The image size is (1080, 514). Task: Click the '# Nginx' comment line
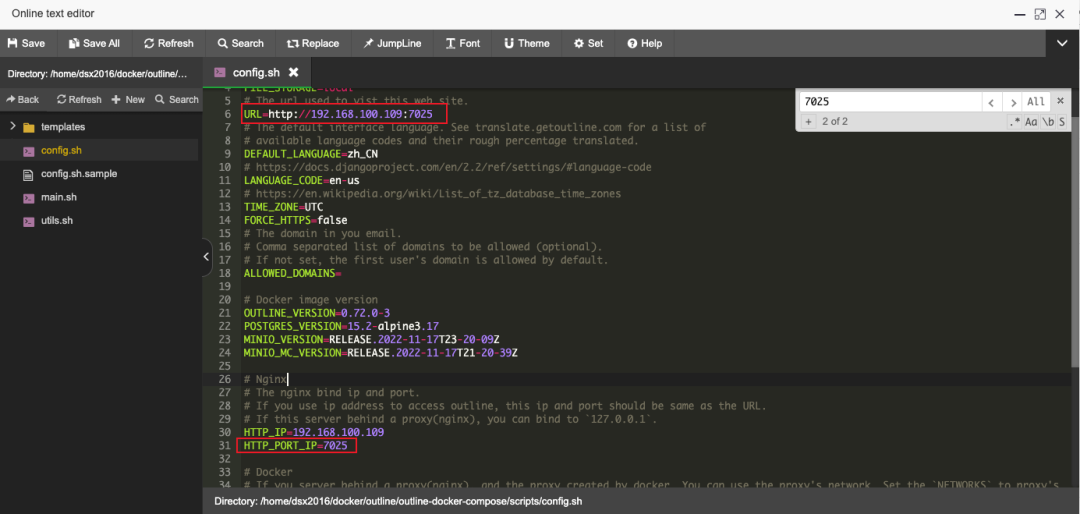(265, 379)
